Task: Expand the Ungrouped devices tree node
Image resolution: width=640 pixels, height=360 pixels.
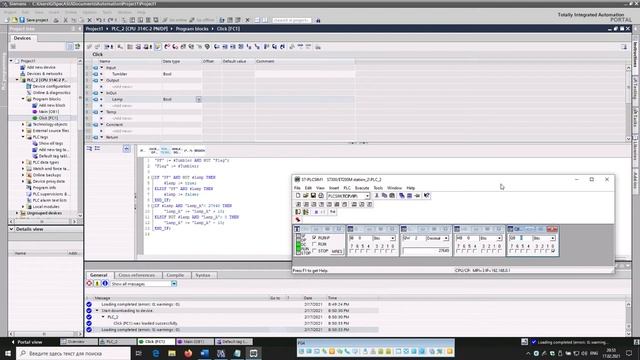Action: [x=17, y=213]
